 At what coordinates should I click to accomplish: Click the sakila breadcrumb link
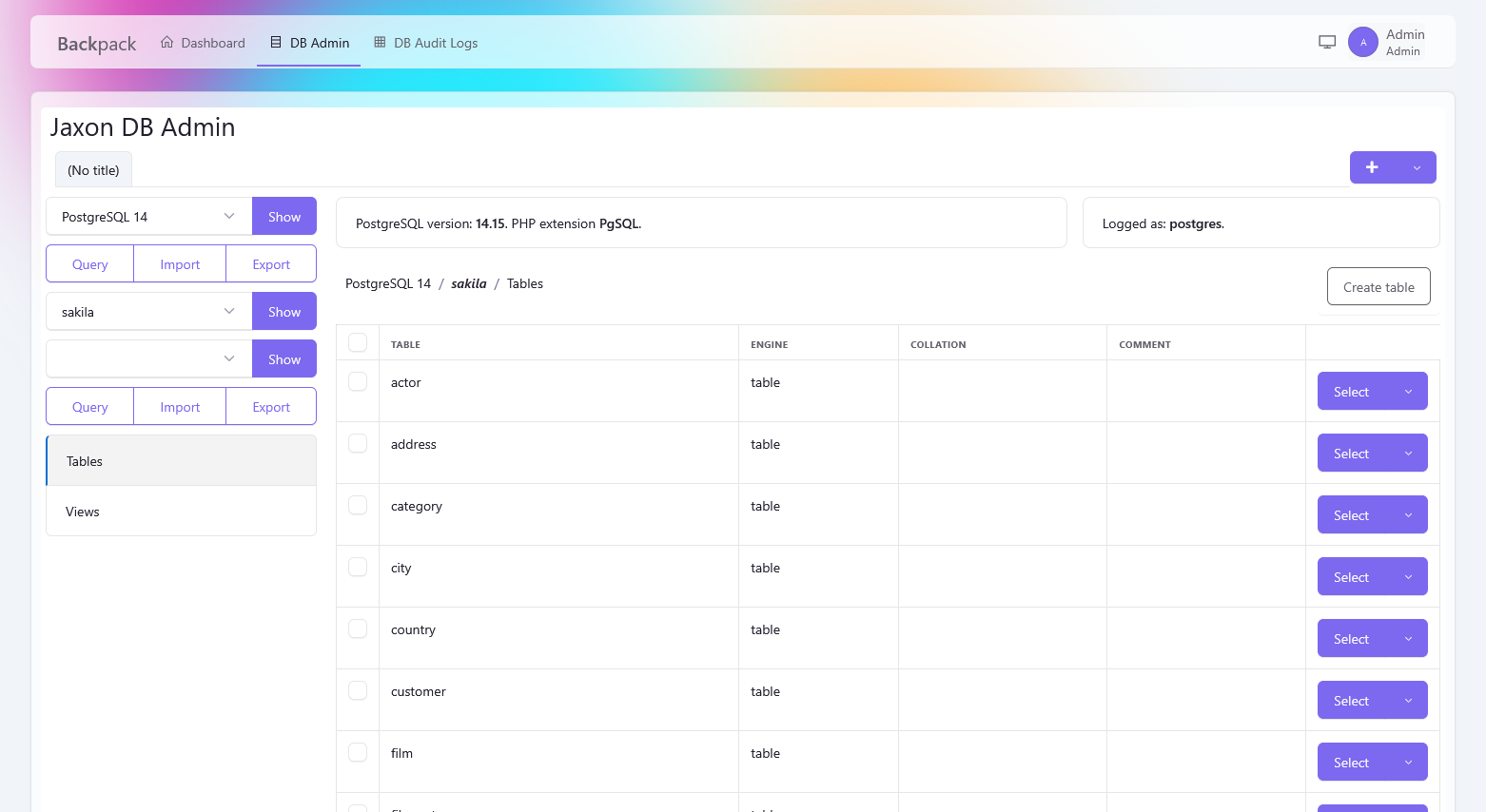pyautogui.click(x=468, y=283)
